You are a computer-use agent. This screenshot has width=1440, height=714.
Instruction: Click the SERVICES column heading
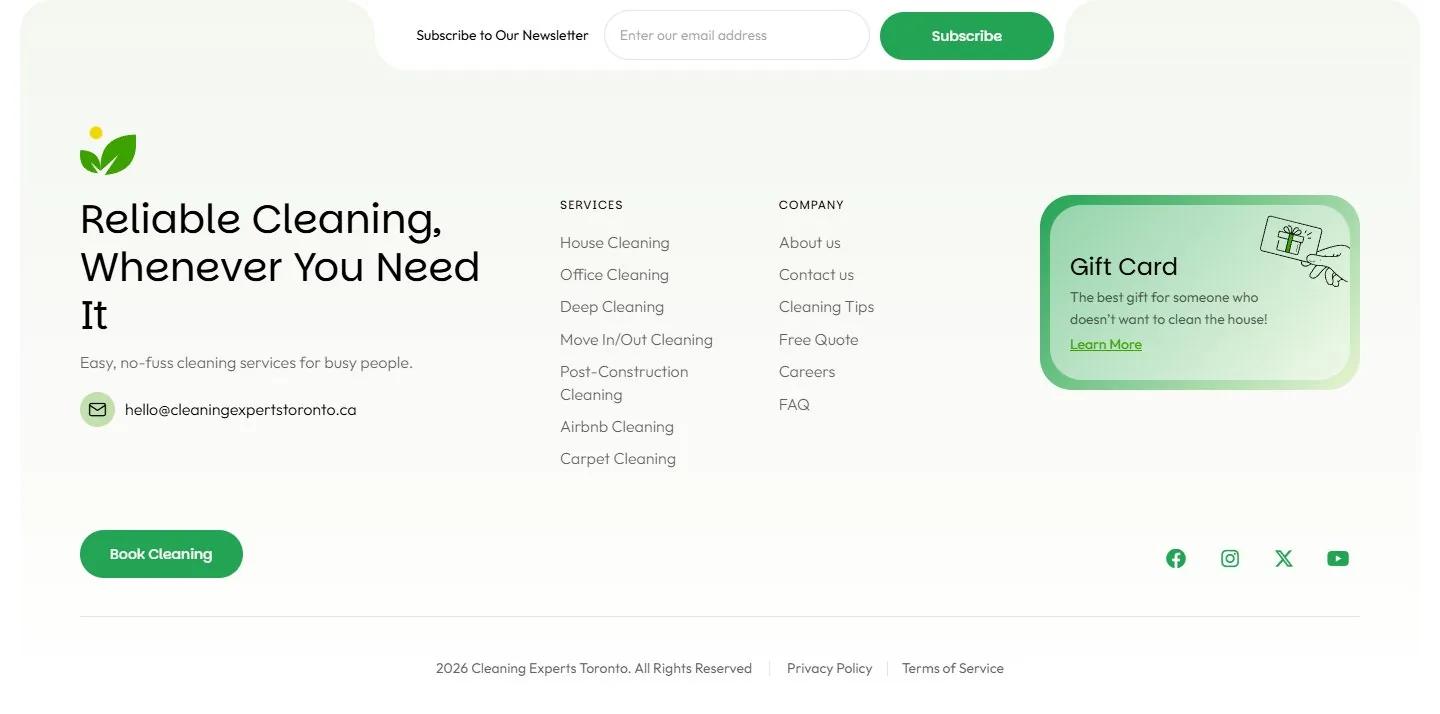pyautogui.click(x=591, y=205)
